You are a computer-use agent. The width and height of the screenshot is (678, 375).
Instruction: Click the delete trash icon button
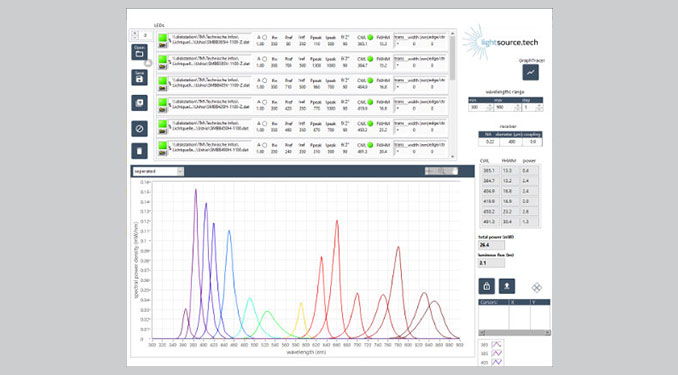(139, 151)
